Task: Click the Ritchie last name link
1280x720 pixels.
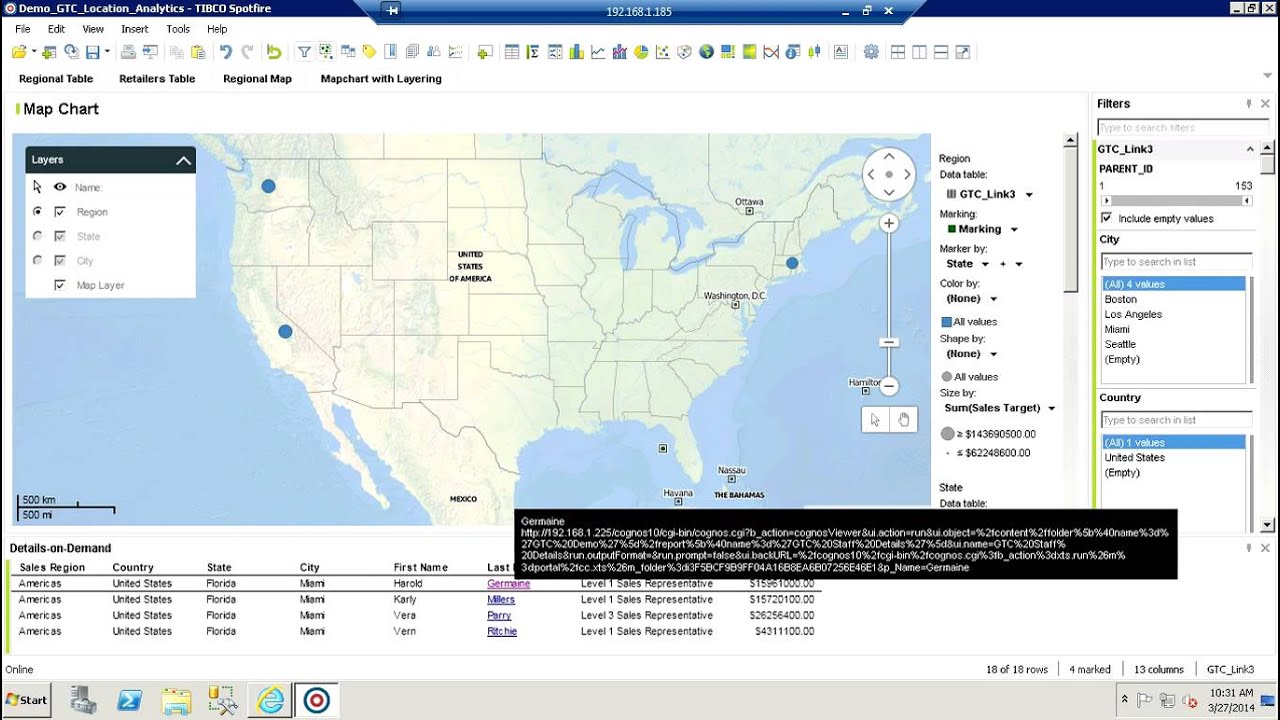Action: [x=502, y=632]
